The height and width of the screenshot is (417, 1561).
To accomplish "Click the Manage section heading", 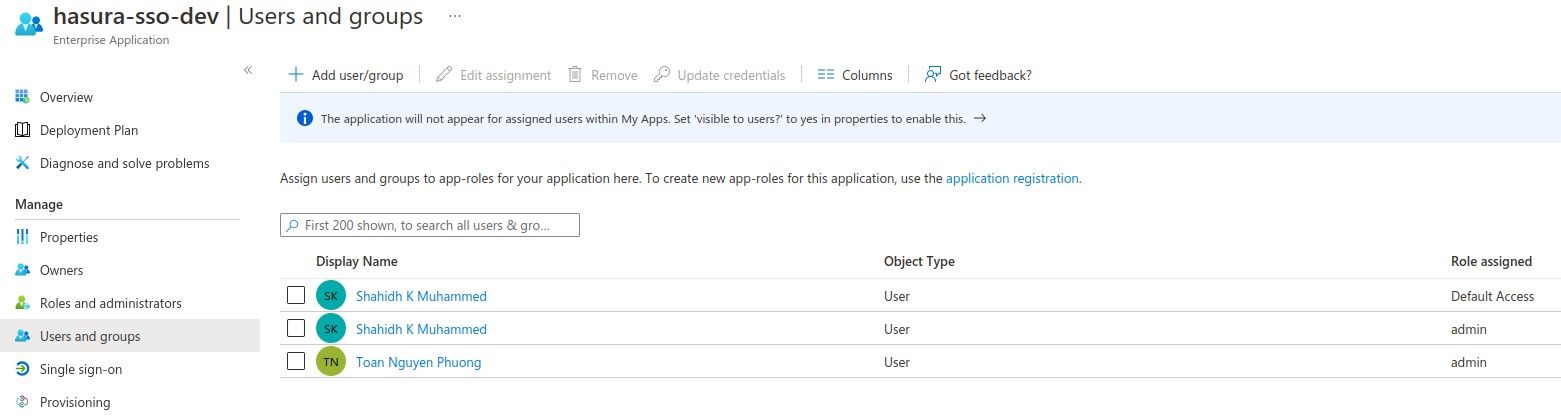I will [x=39, y=204].
